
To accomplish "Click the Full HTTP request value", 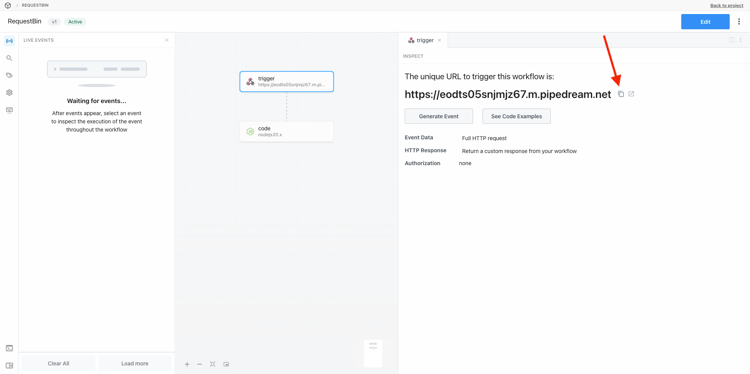I will click(484, 138).
